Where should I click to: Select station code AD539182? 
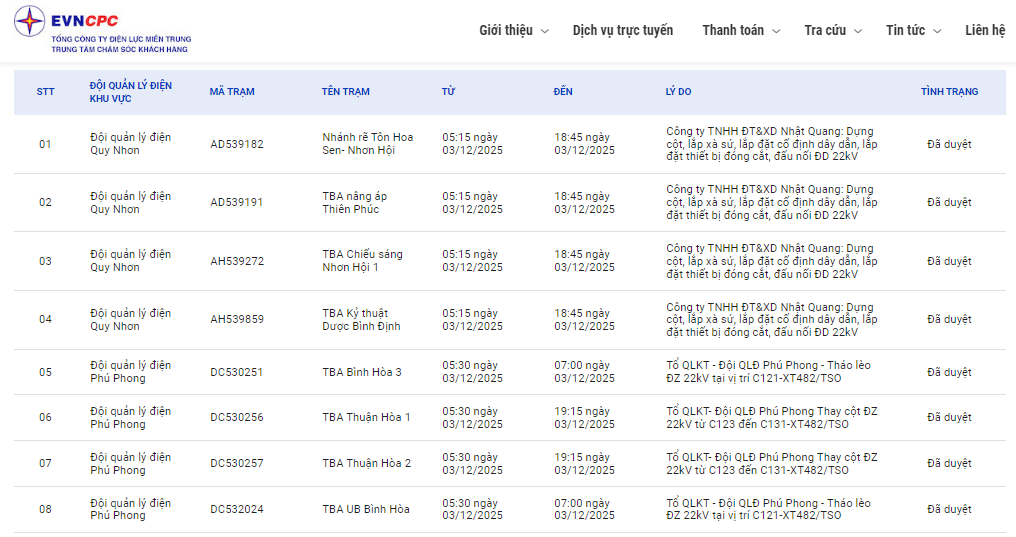(237, 144)
